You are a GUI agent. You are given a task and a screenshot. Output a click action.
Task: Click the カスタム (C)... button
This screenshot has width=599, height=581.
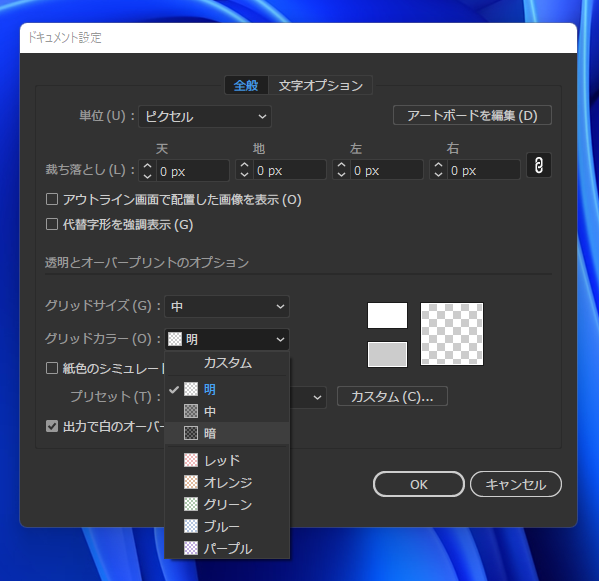[392, 397]
